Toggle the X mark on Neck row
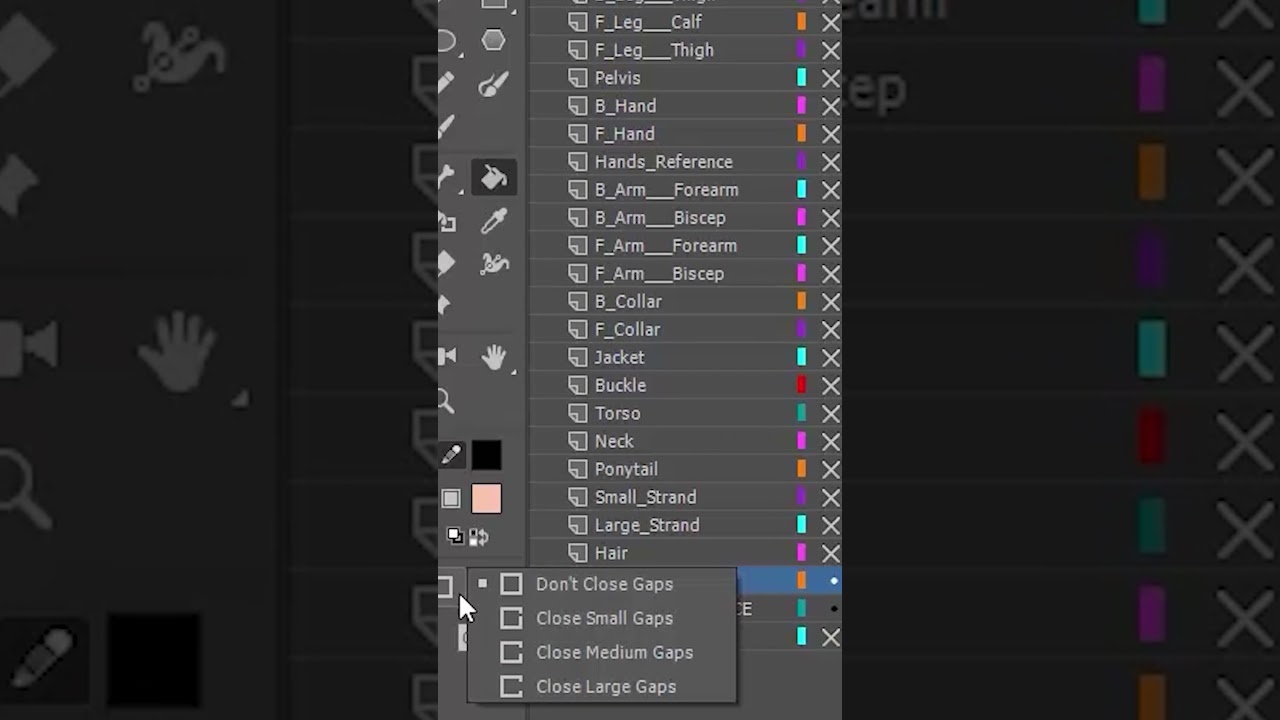 pyautogui.click(x=831, y=441)
